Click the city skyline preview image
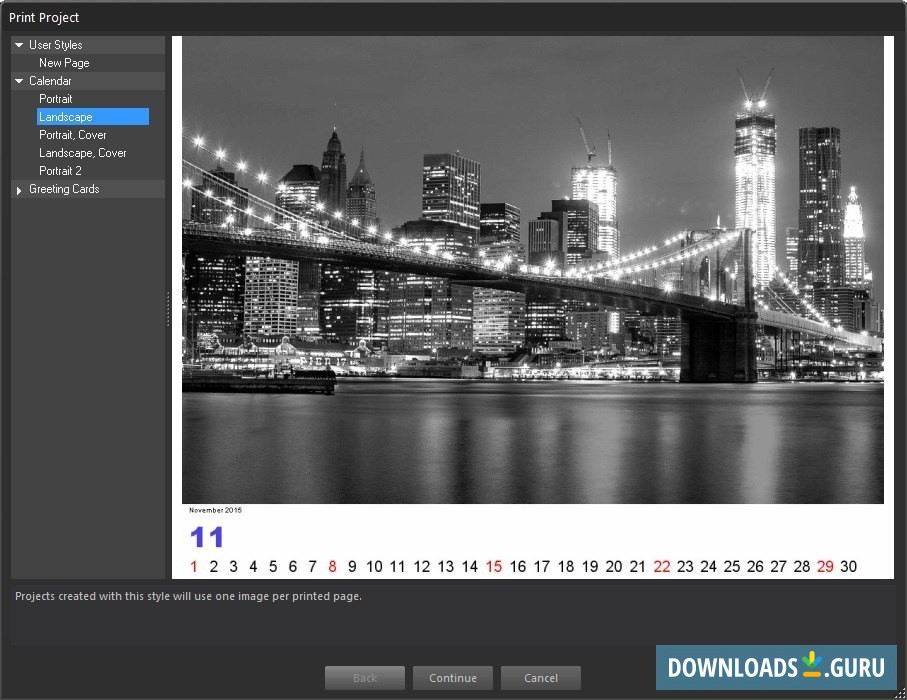 point(533,270)
